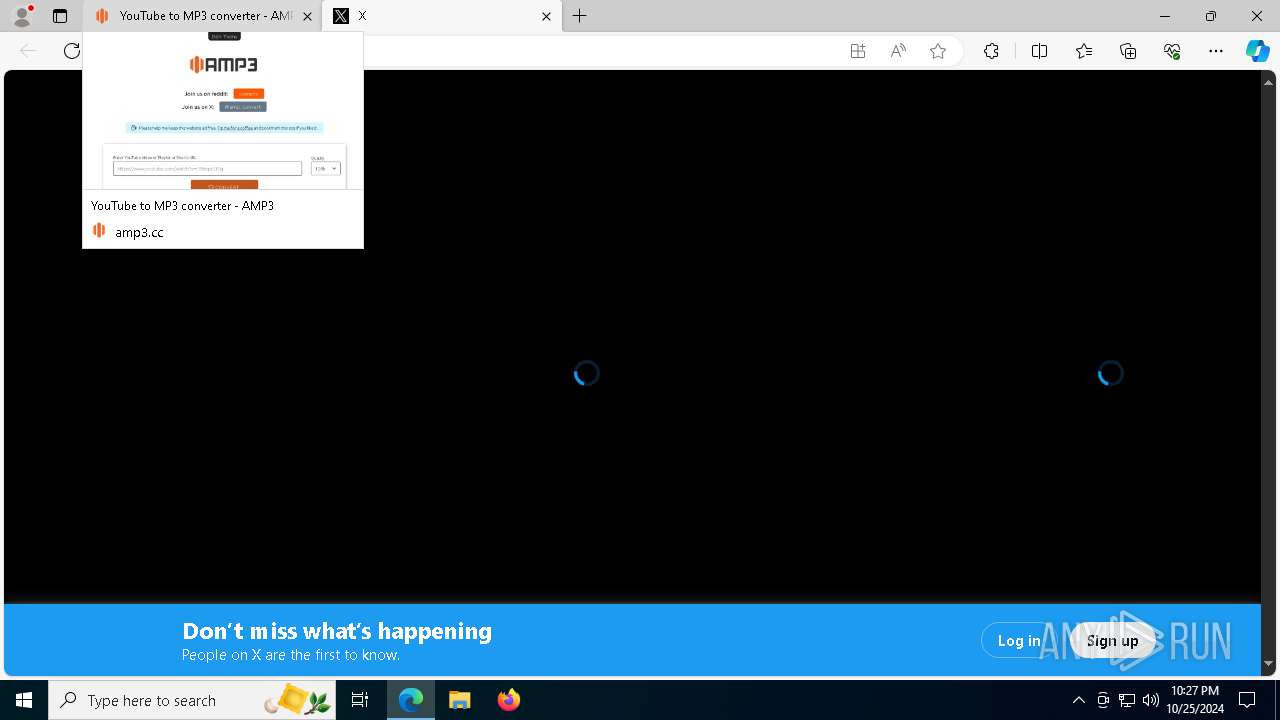1280x720 pixels.
Task: Click the App available install icon
Action: [857, 51]
